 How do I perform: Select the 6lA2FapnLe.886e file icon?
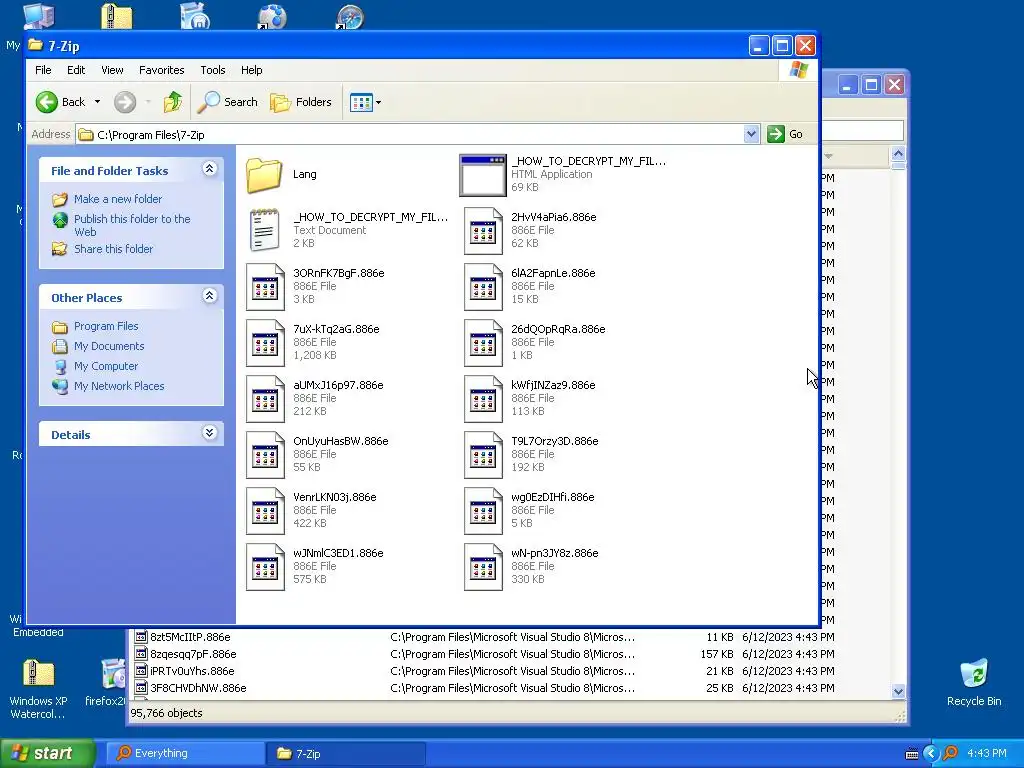(483, 287)
